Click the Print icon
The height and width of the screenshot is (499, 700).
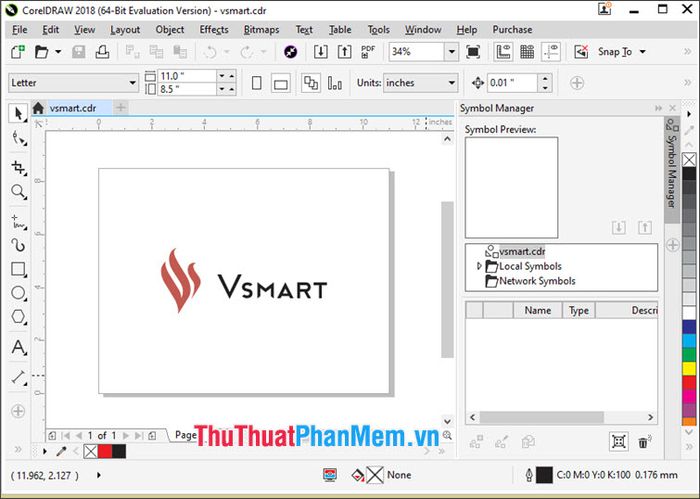pyautogui.click(x=102, y=52)
